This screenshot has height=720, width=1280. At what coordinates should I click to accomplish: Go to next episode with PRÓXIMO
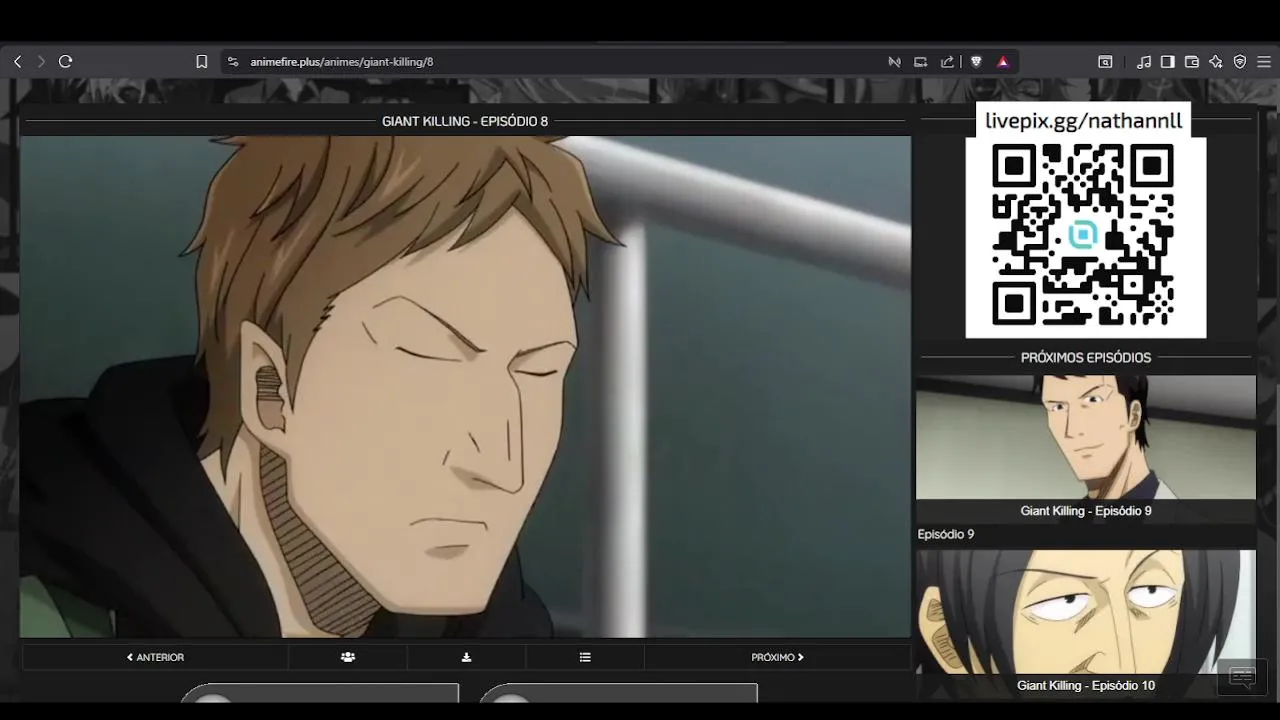pos(777,657)
